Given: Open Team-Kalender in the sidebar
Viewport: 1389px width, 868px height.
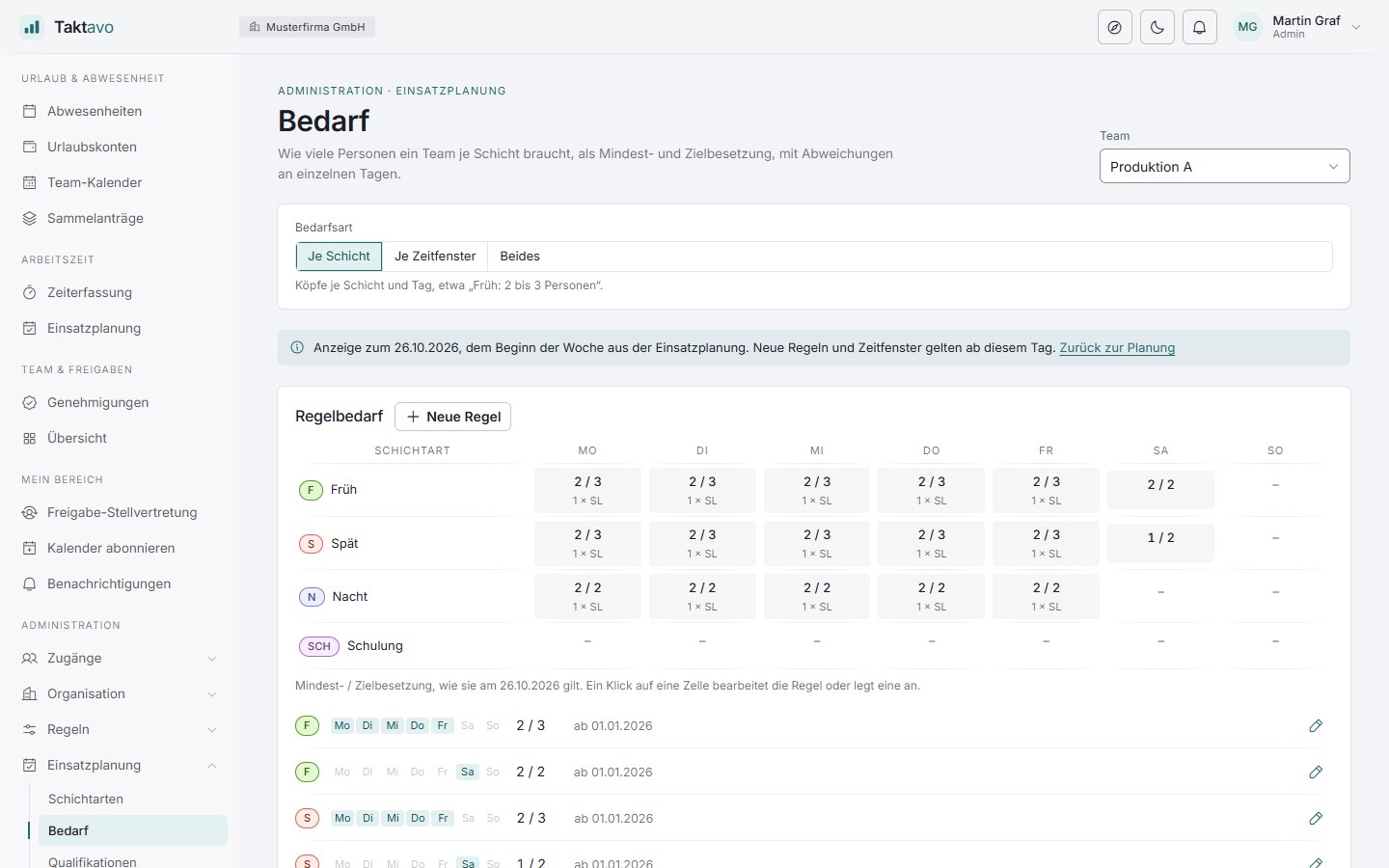Looking at the screenshot, I should coord(120,182).
